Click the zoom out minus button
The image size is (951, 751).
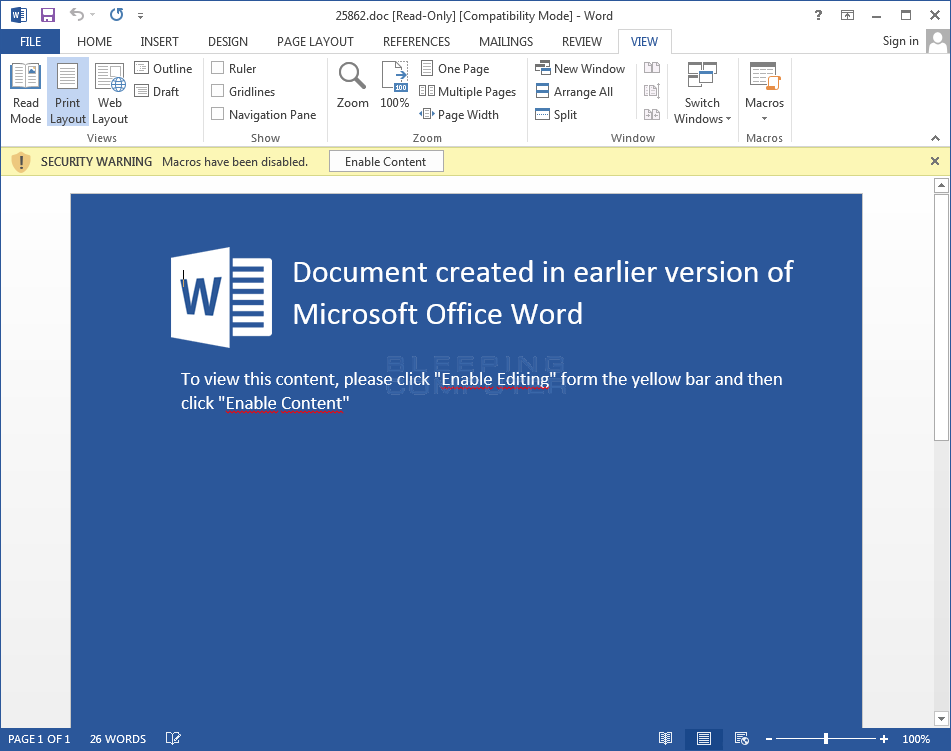(768, 739)
